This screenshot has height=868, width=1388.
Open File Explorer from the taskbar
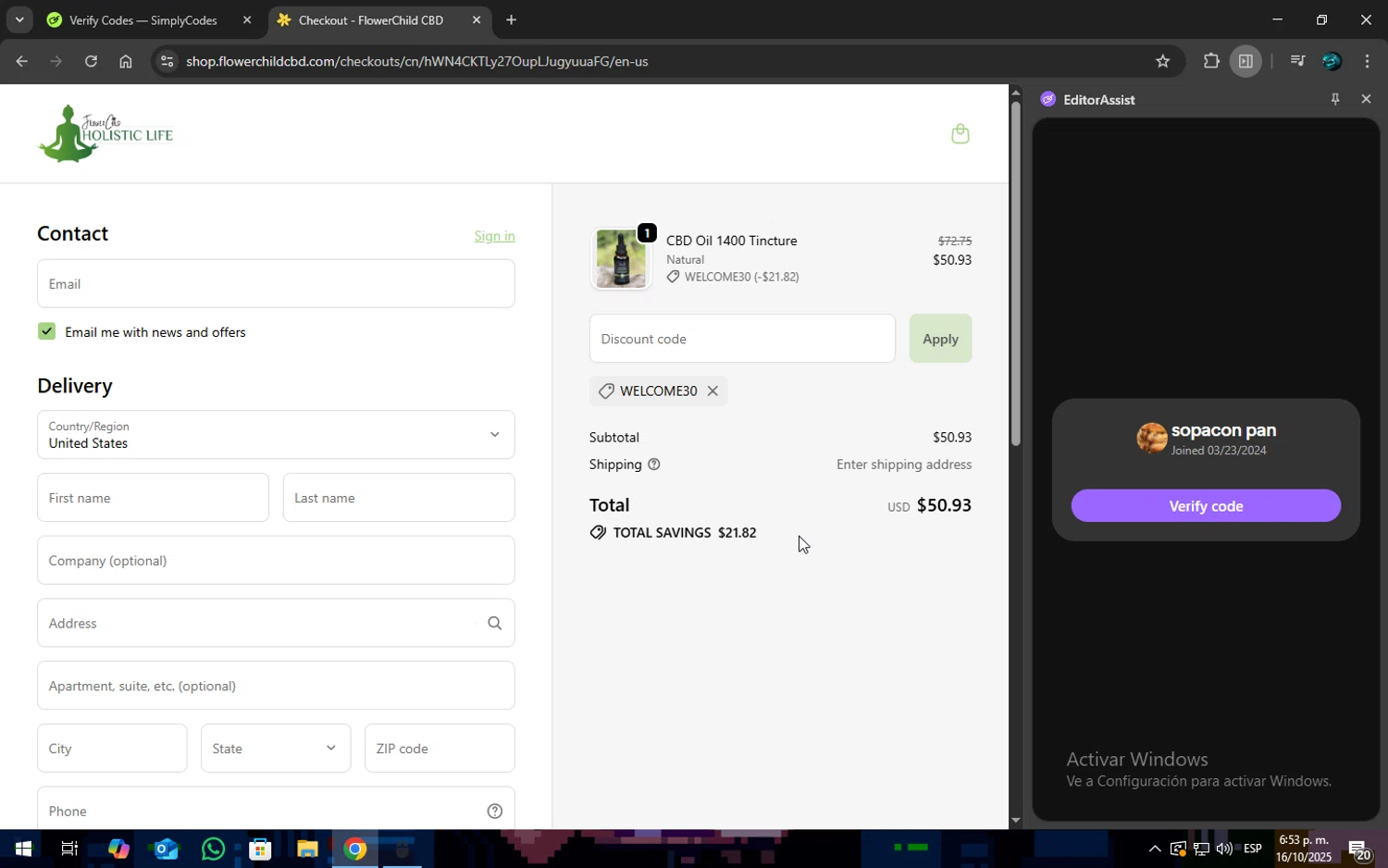pyautogui.click(x=307, y=849)
